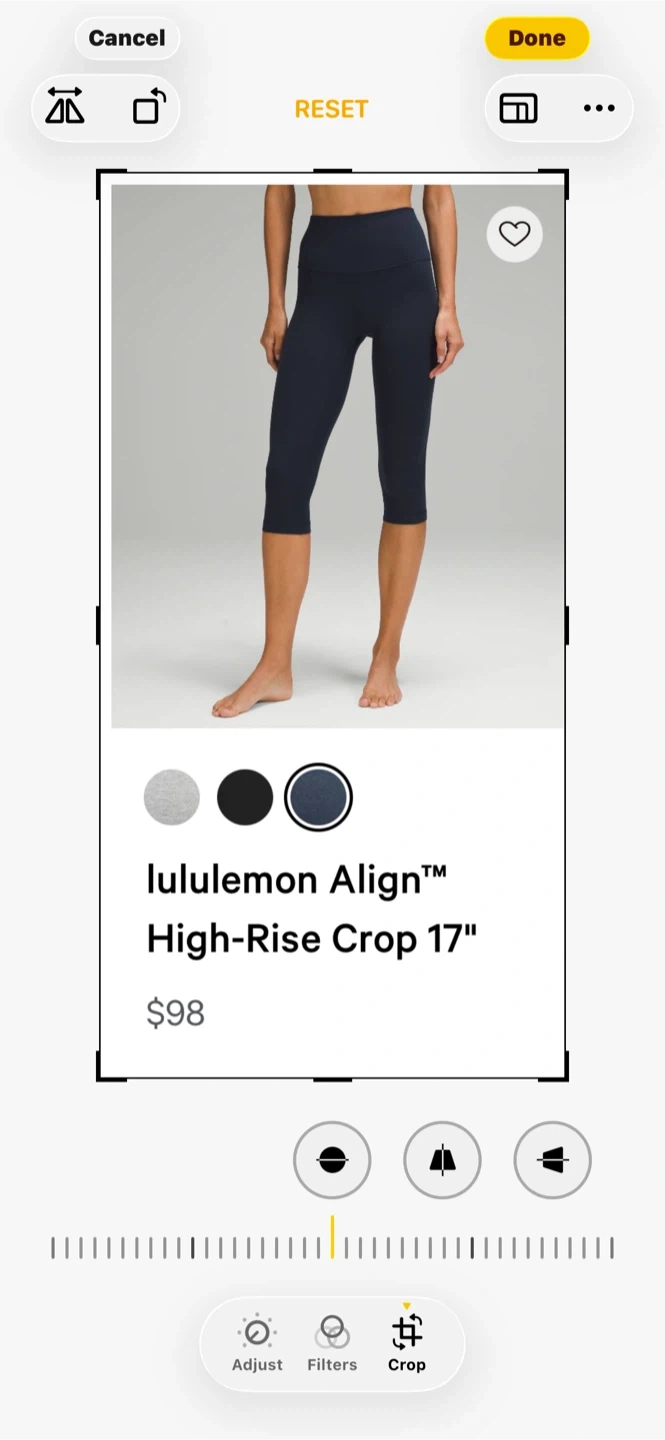Tap the heart favorite icon on photo
Screen dimensions: 665x1440
pyautogui.click(x=514, y=234)
